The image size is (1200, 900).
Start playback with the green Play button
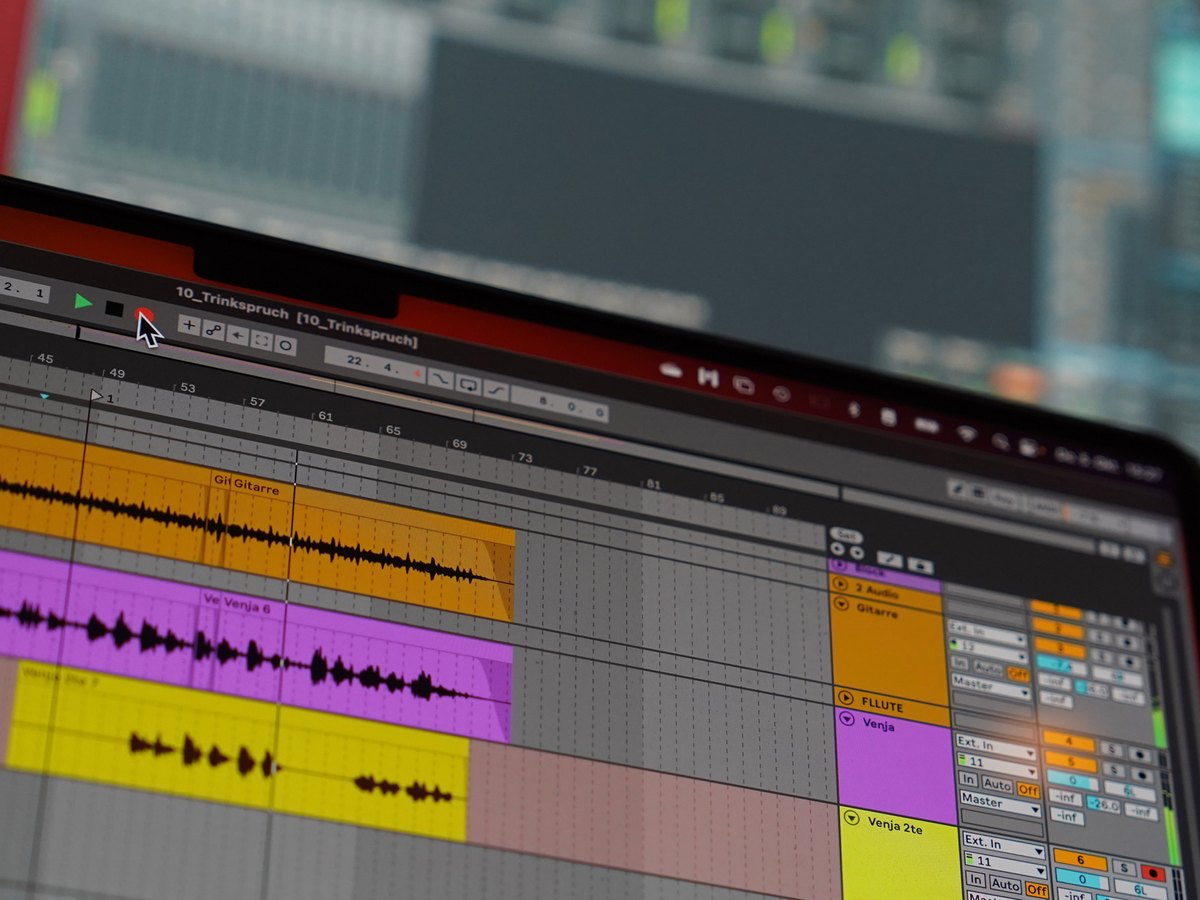(83, 301)
